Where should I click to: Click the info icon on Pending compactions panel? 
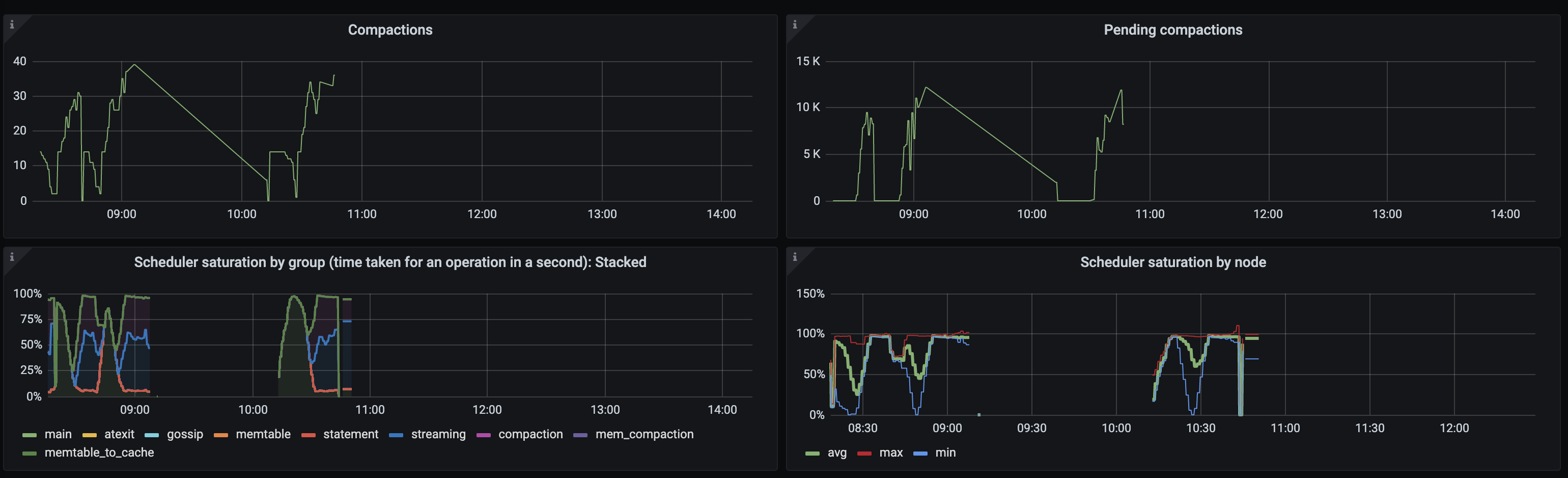pos(796,25)
